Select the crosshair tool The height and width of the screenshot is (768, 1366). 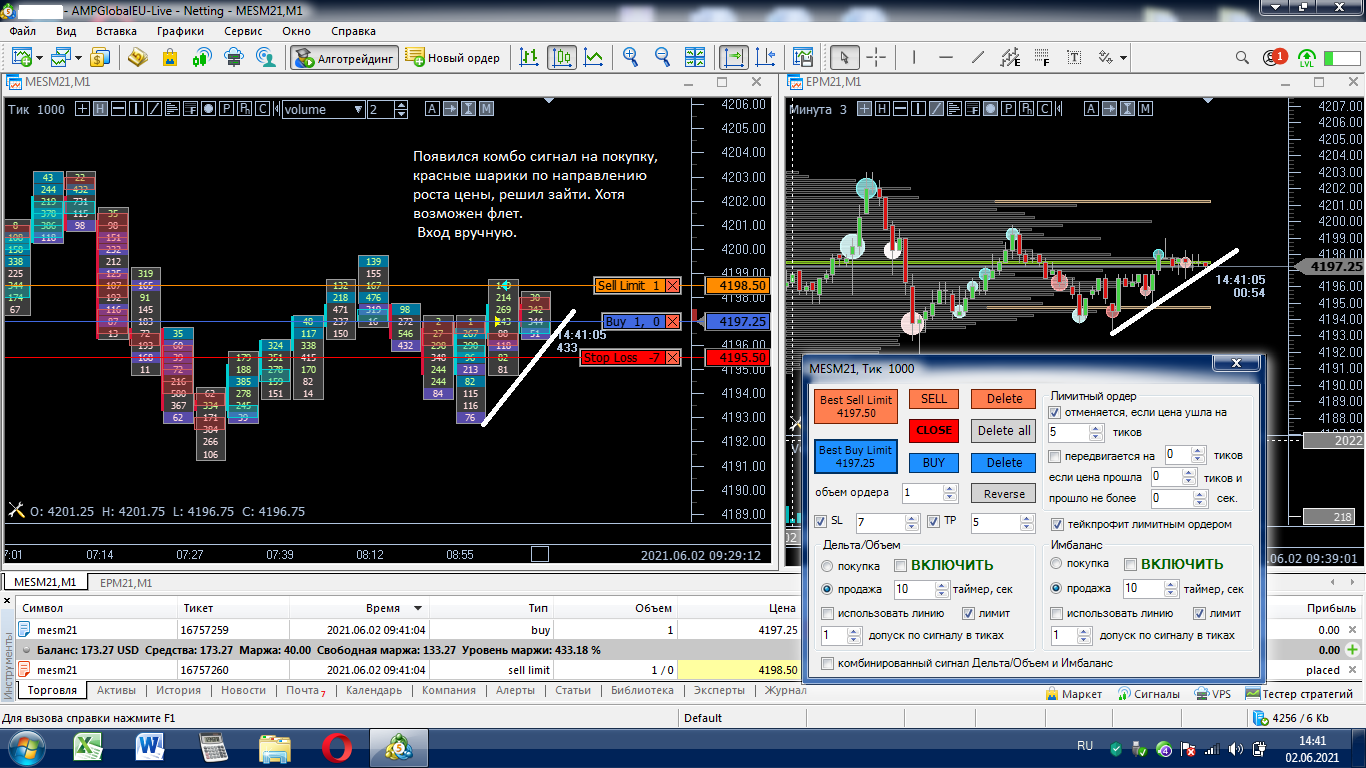(876, 57)
